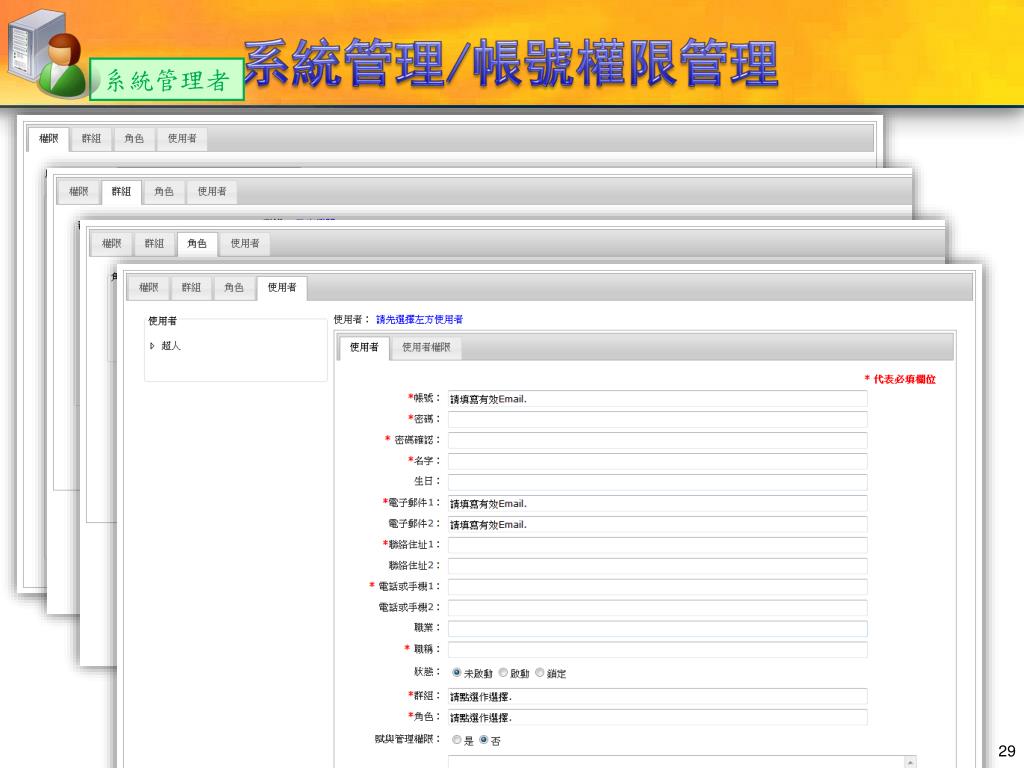Select the 未啟動 status radio button

click(x=456, y=673)
